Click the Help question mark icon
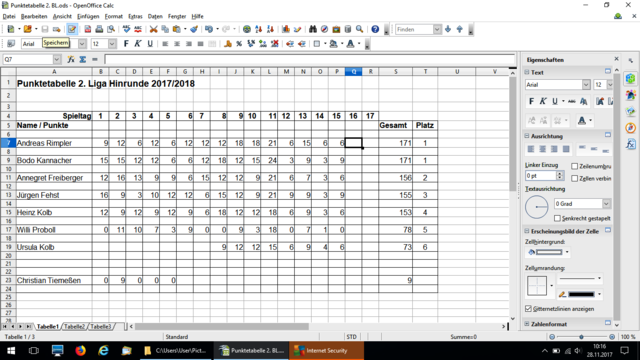Screen dimensions: 640x360 [x=375, y=29]
